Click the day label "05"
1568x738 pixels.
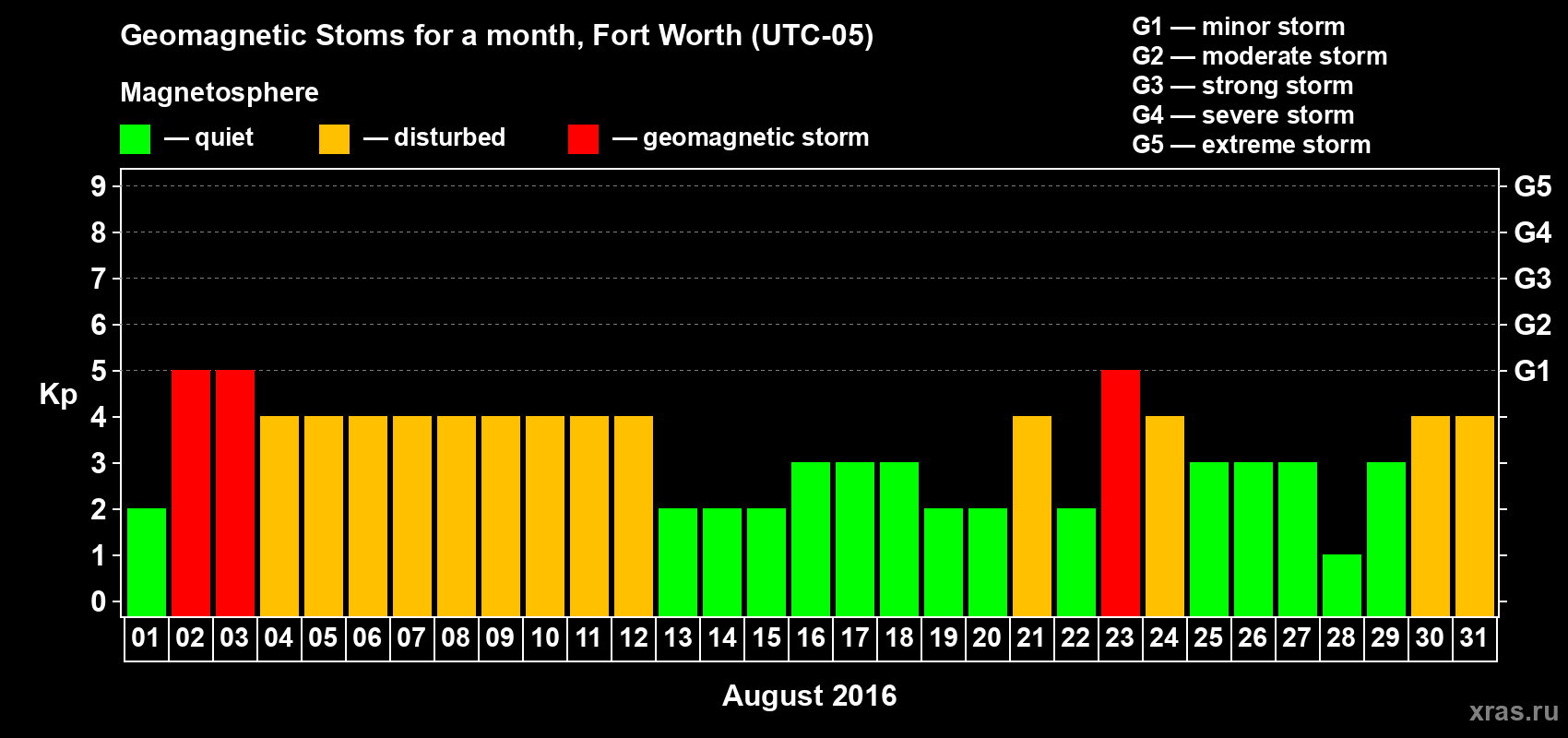coord(323,637)
